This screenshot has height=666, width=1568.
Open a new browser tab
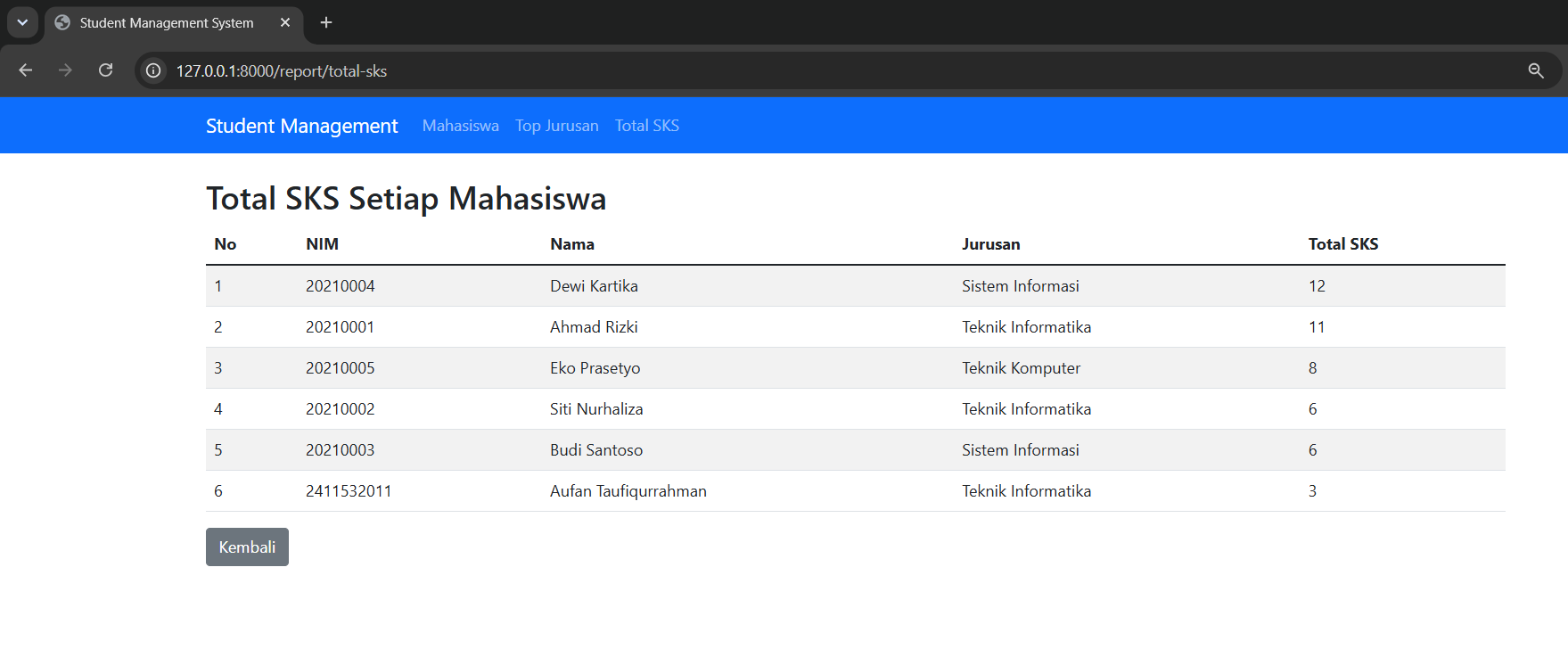point(326,22)
